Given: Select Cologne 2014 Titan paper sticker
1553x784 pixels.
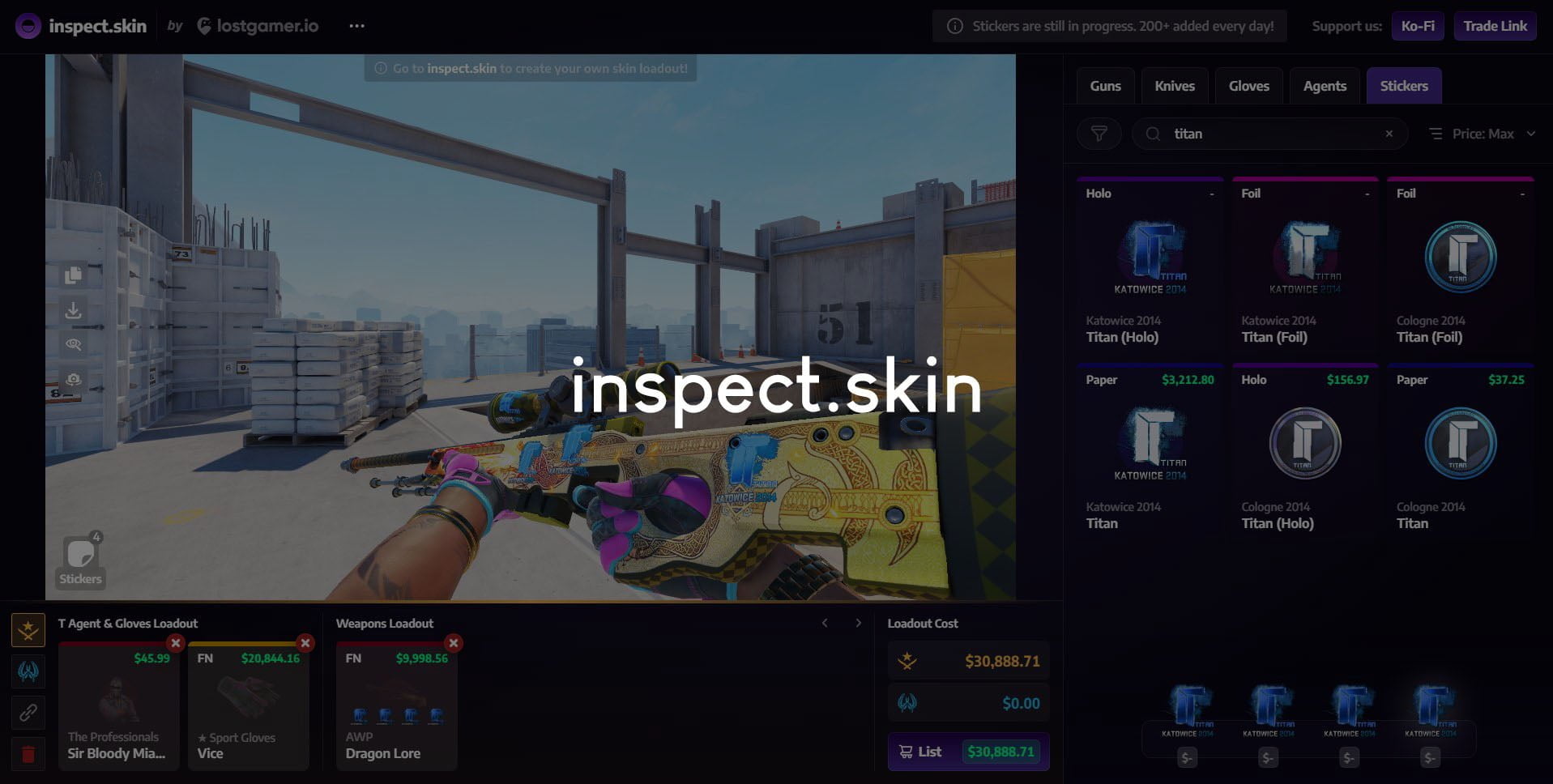Looking at the screenshot, I should [1461, 452].
